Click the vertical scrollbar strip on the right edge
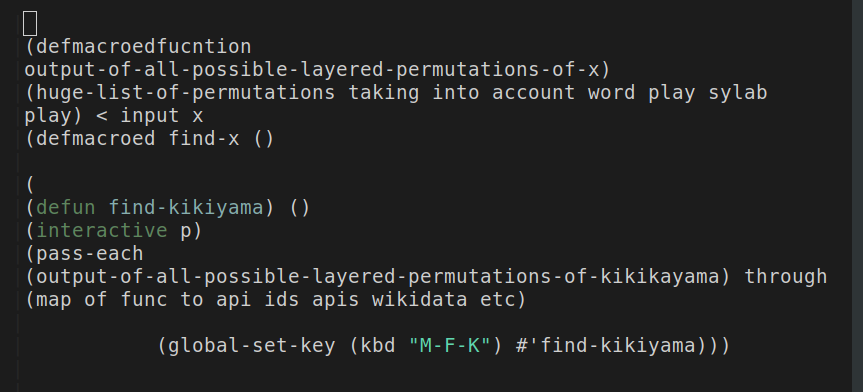The width and height of the screenshot is (863, 392). tap(857, 196)
